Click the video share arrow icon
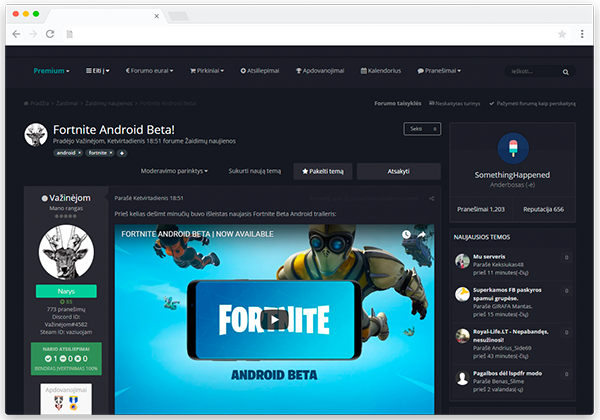 [x=422, y=234]
